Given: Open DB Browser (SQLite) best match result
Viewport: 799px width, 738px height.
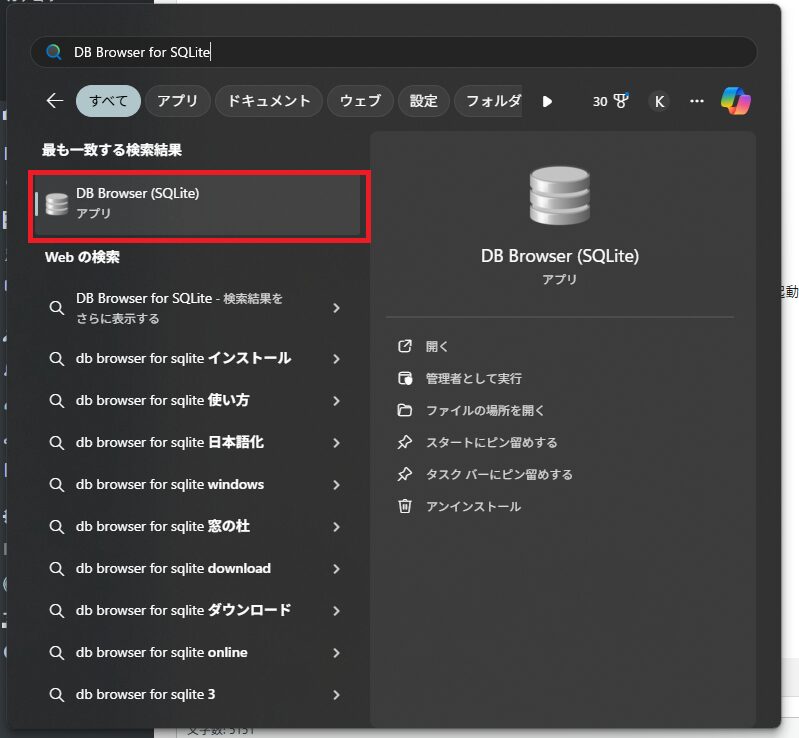Looking at the screenshot, I should [x=199, y=204].
